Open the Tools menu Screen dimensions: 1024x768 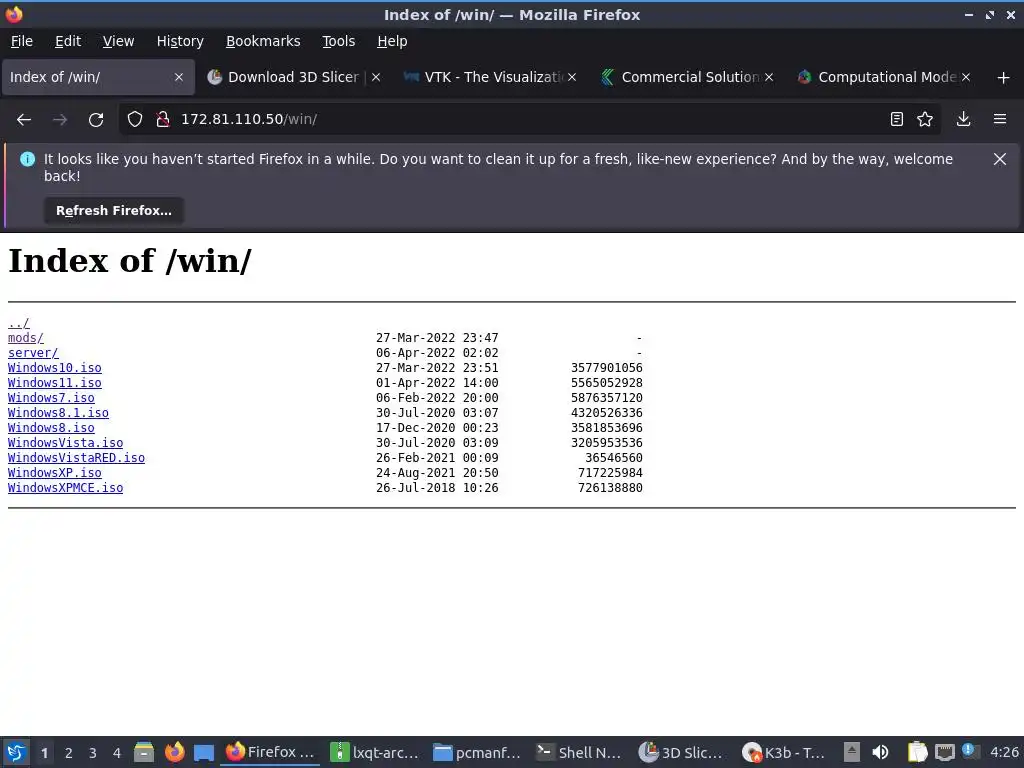click(x=338, y=41)
